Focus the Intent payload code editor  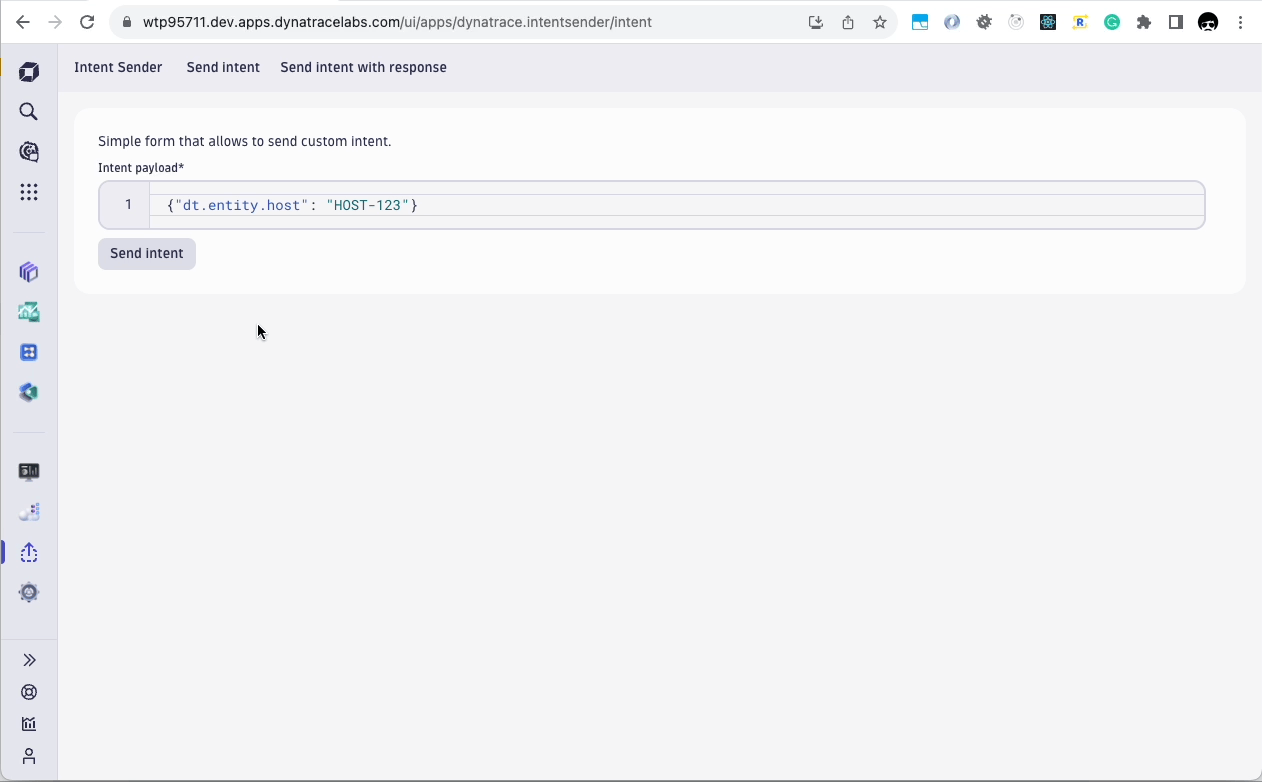(652, 205)
